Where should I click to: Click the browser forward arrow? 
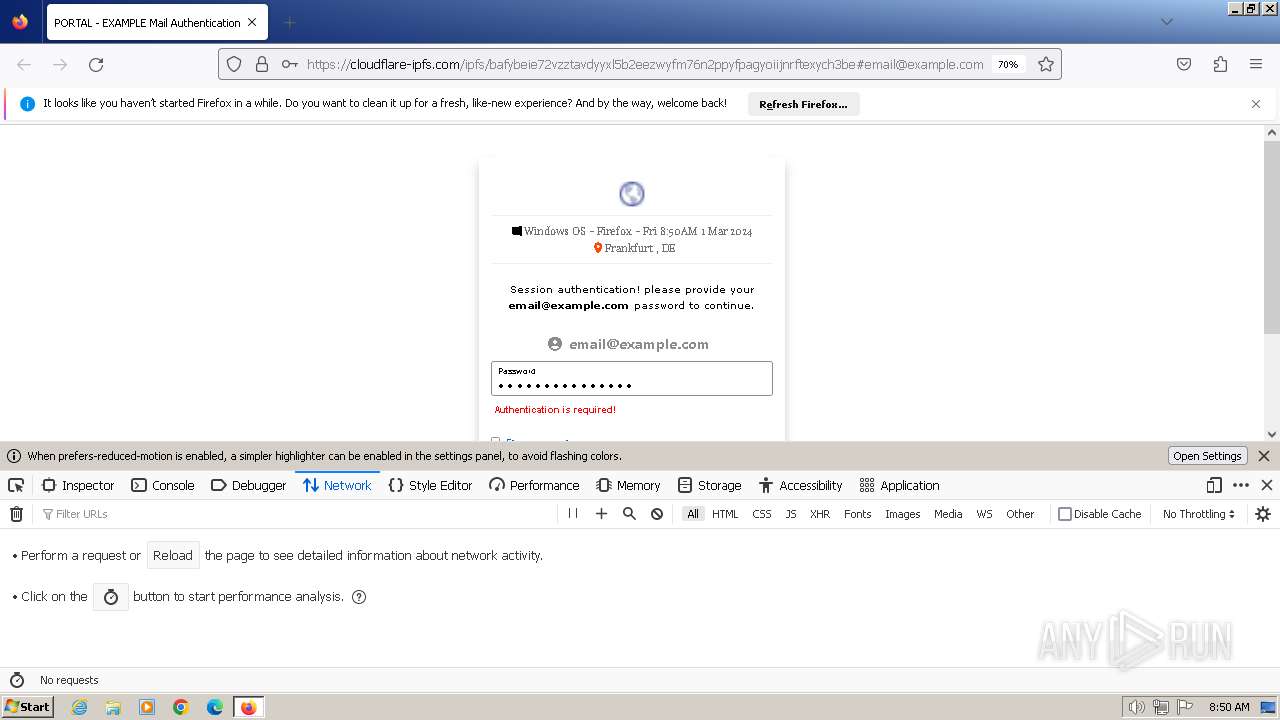coord(60,64)
